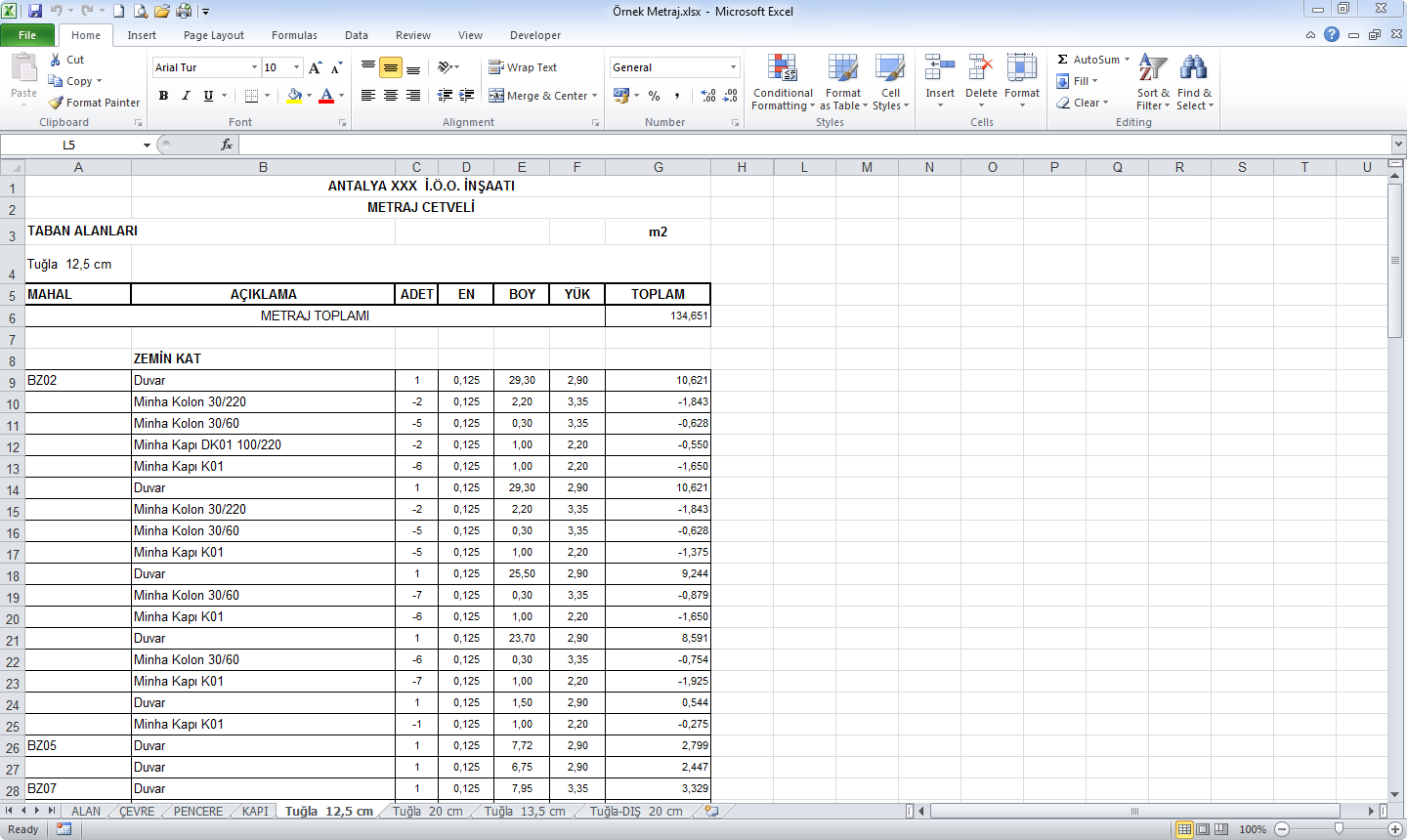Click the Conditional Formatting icon
Image resolution: width=1407 pixels, height=840 pixels.
click(782, 69)
